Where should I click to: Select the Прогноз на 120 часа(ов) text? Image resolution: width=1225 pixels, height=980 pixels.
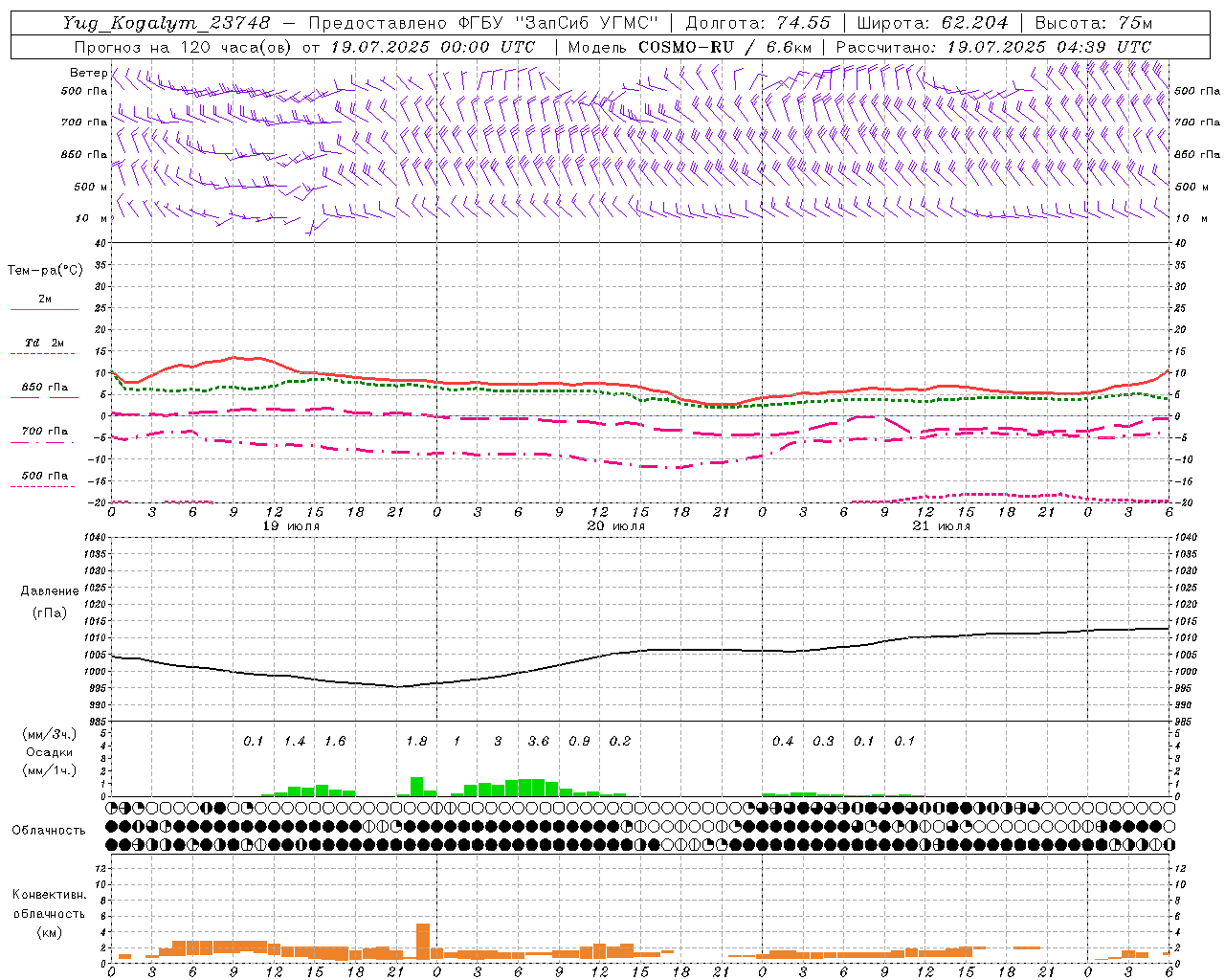pos(184,47)
